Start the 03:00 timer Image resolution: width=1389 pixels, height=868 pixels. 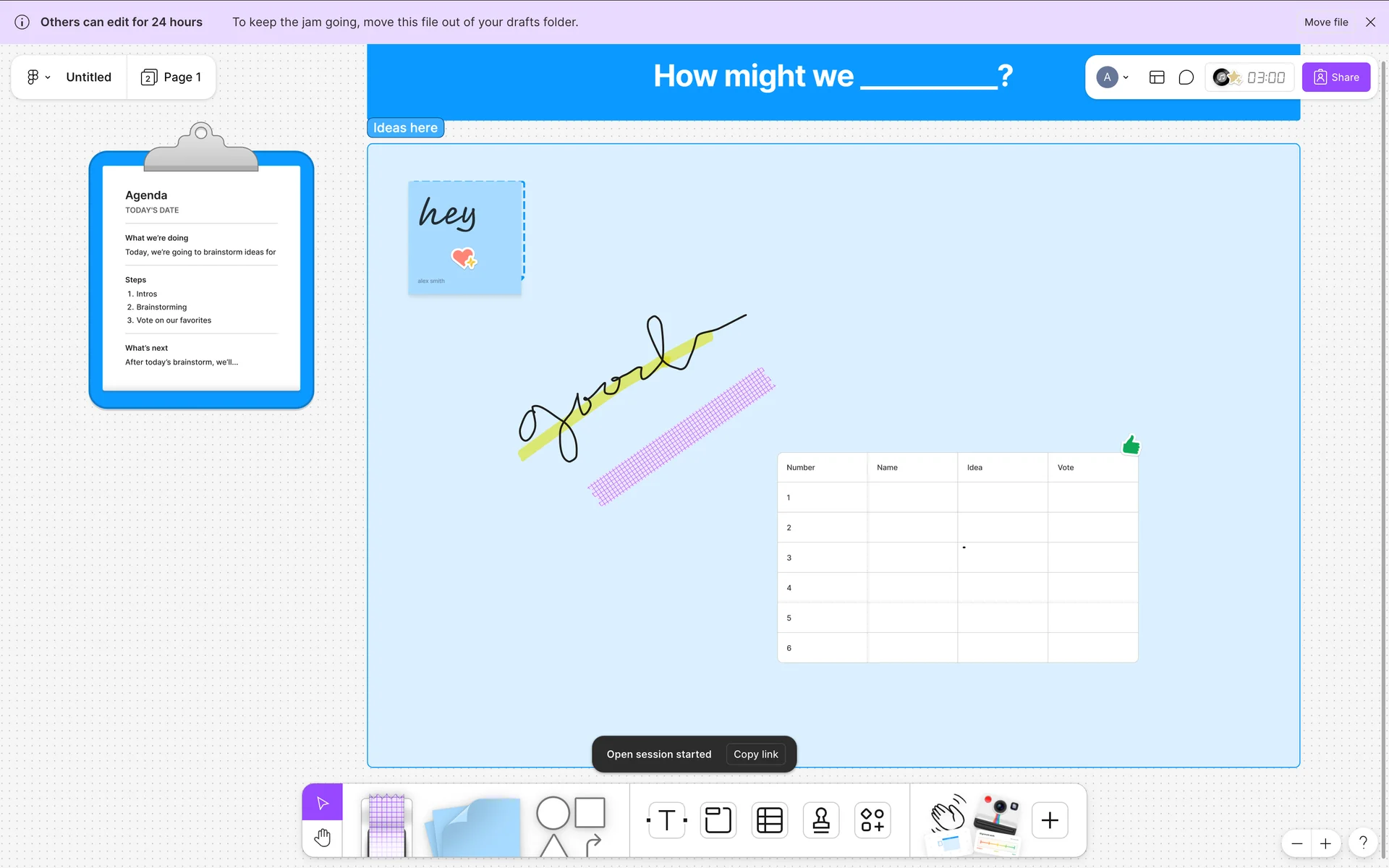coord(1265,77)
